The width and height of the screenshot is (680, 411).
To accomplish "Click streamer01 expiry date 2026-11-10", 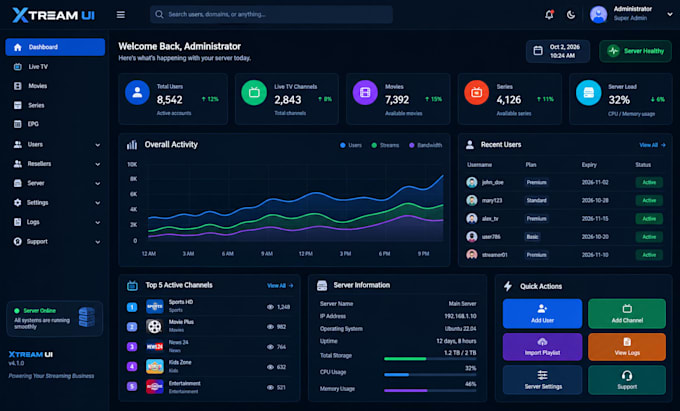I will point(595,255).
